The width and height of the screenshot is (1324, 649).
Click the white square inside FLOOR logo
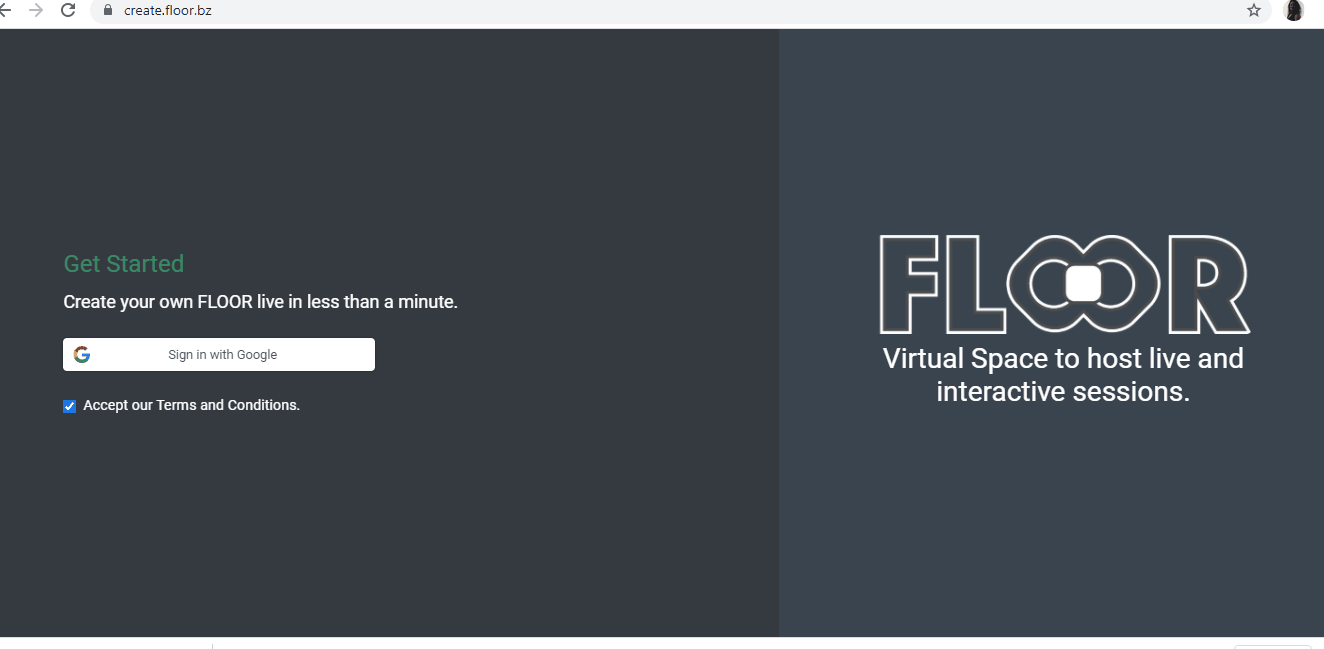(x=1083, y=284)
